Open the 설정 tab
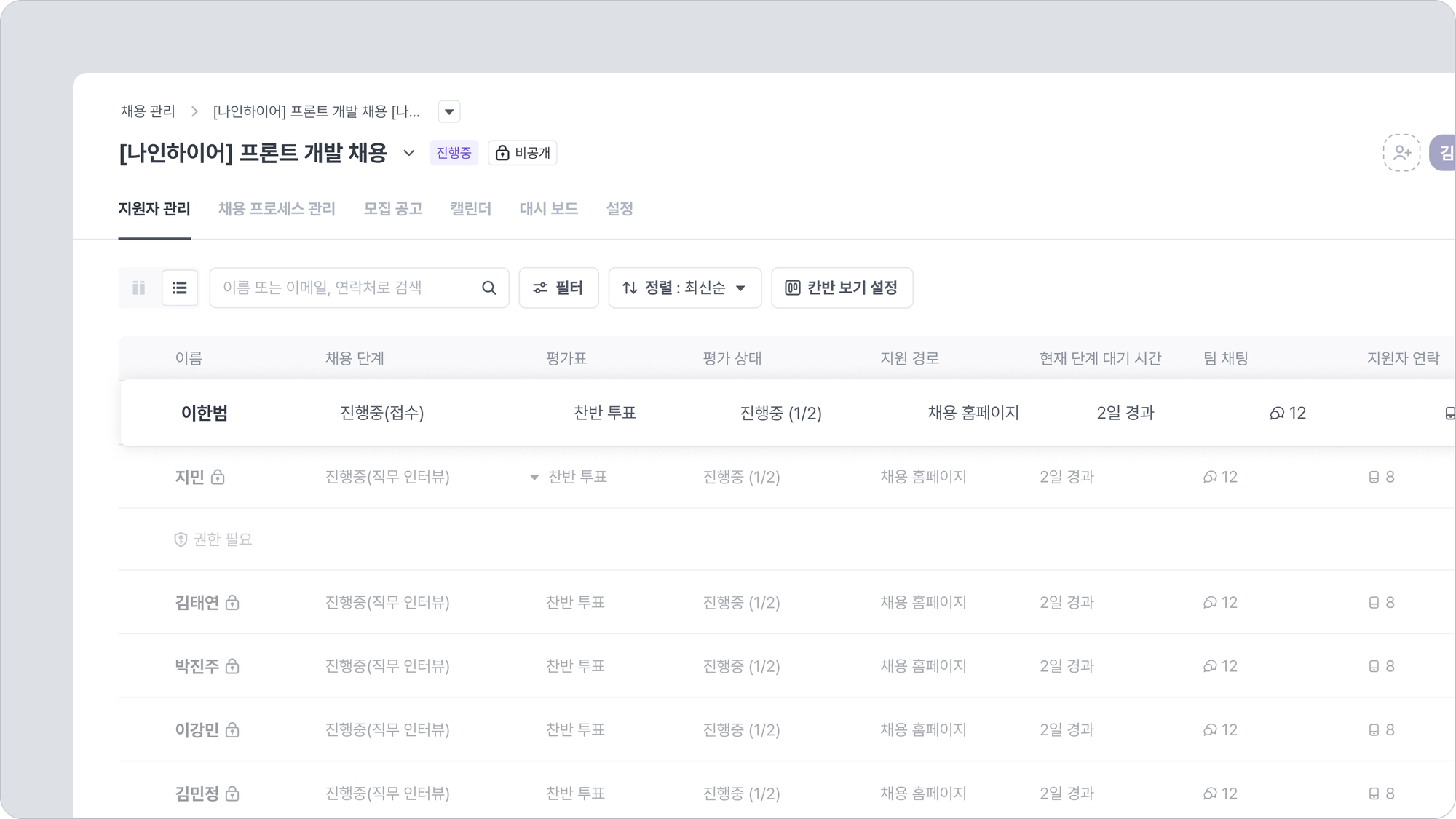The width and height of the screenshot is (1456, 819). tap(620, 209)
